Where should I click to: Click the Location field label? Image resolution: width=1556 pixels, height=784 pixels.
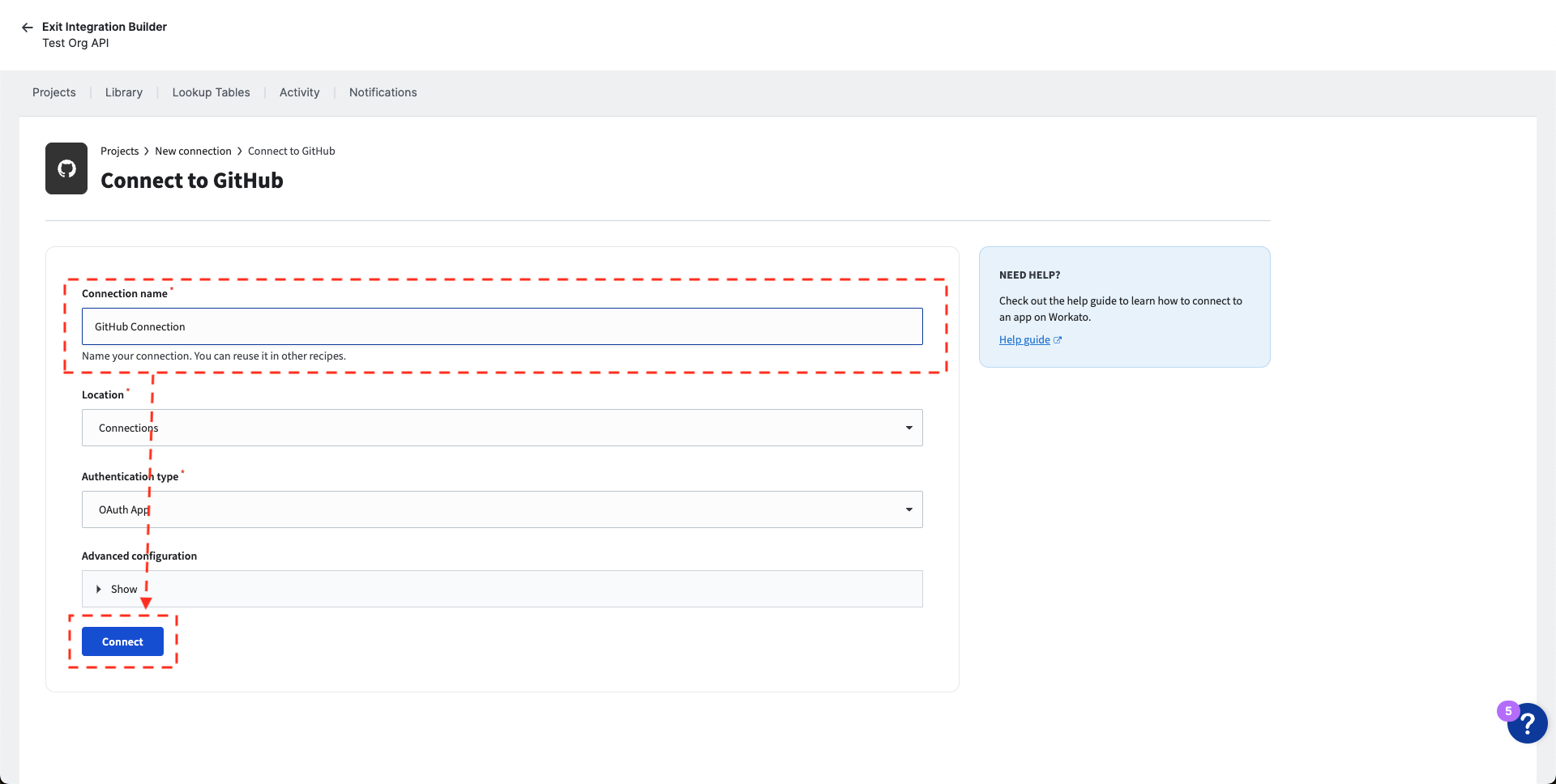(x=103, y=395)
